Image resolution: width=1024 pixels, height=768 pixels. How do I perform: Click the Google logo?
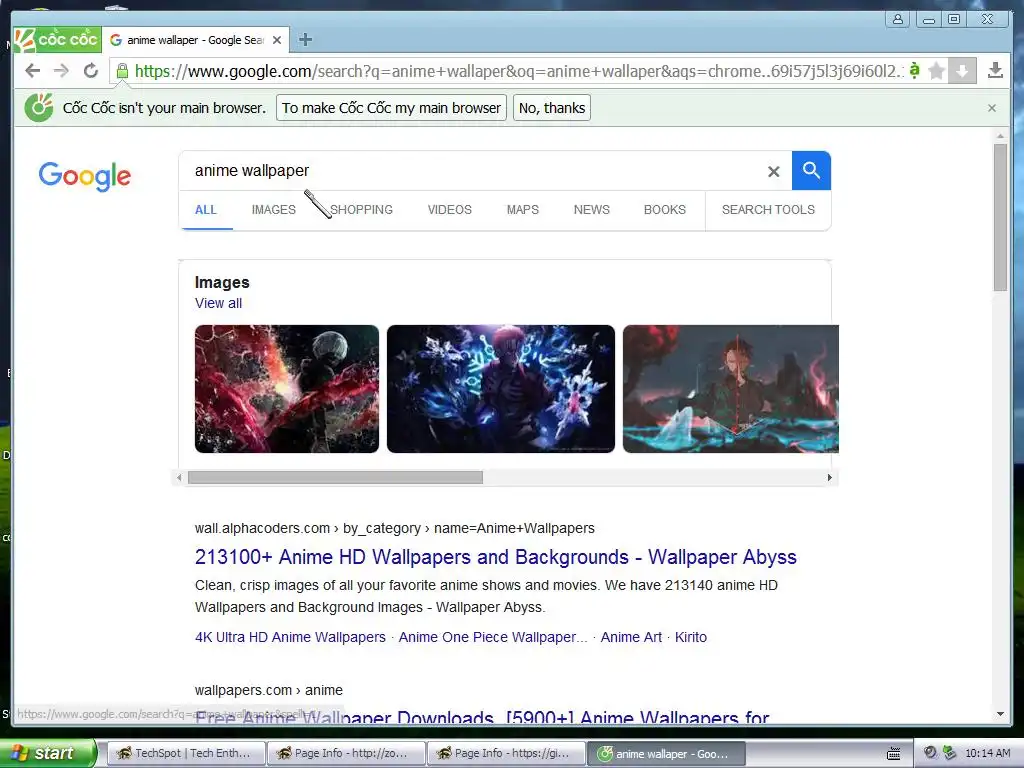[x=85, y=176]
